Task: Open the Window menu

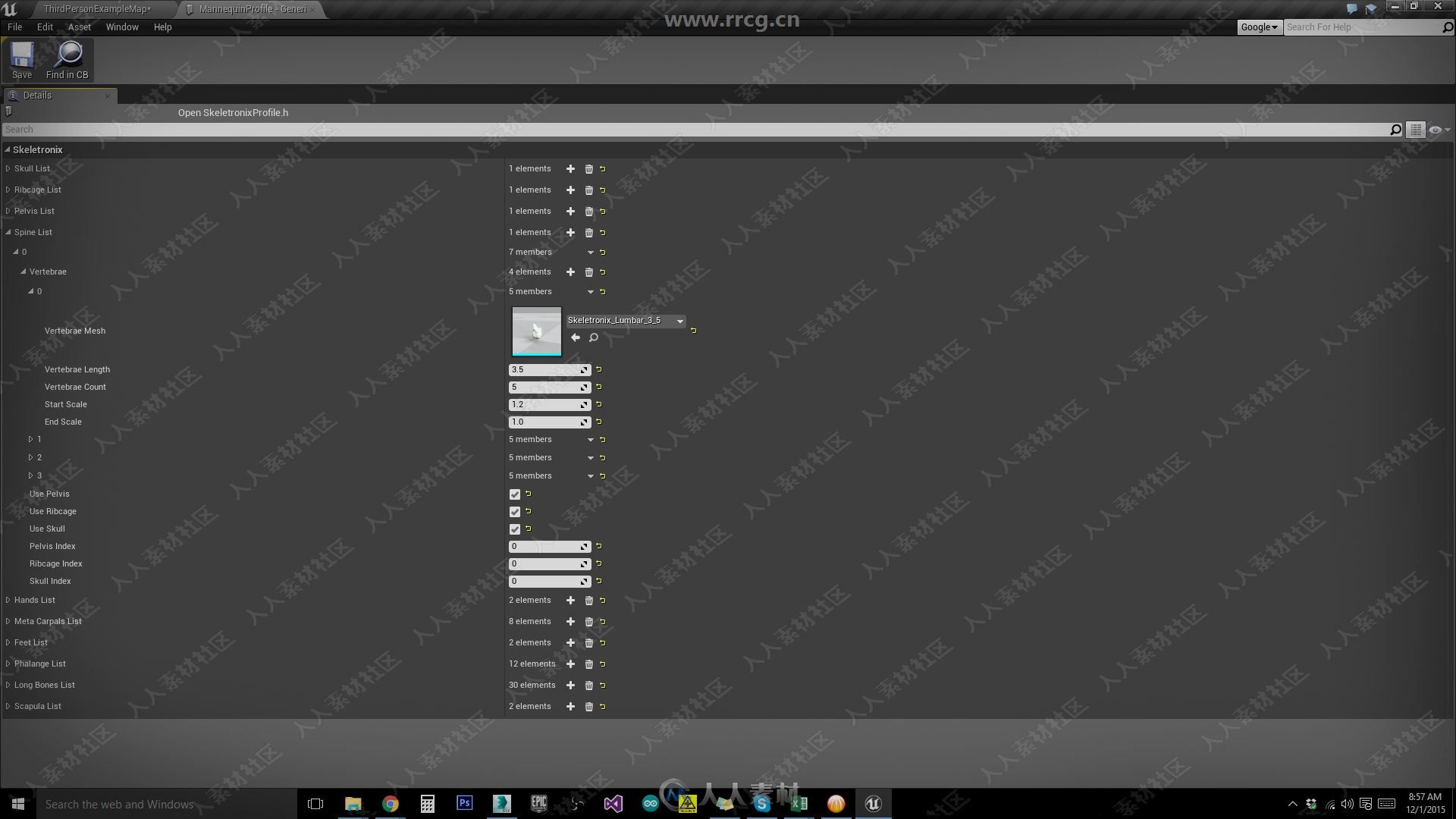Action: pos(122,27)
